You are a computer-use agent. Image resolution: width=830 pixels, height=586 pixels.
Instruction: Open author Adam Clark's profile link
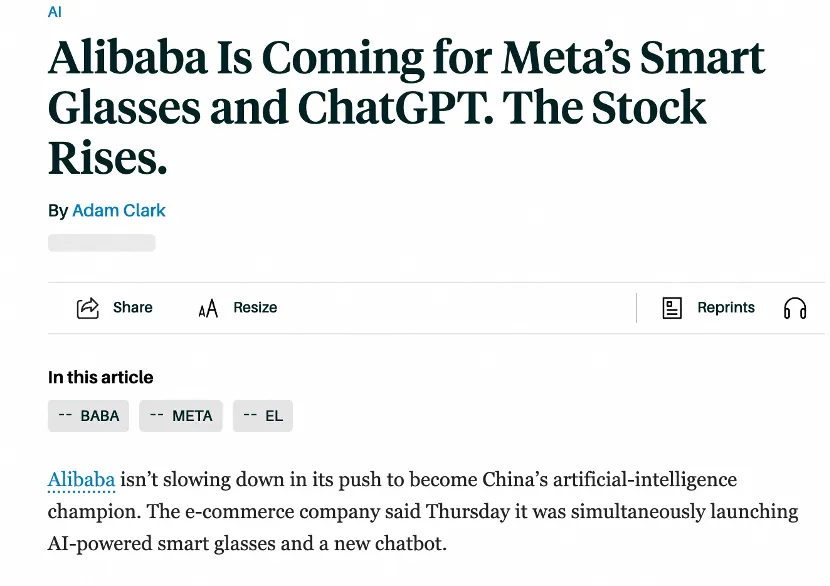[x=119, y=211]
